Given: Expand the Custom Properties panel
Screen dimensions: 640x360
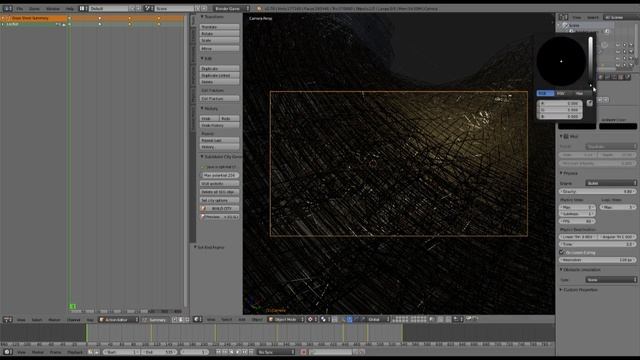Looking at the screenshot, I should click(561, 289).
